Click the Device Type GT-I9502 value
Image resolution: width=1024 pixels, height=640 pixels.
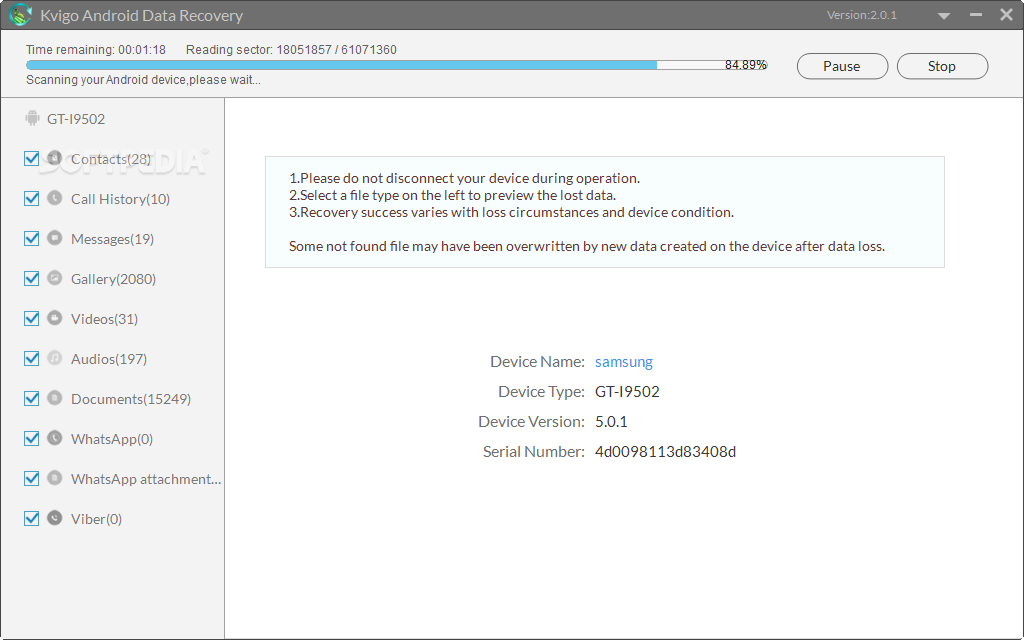[x=627, y=391]
